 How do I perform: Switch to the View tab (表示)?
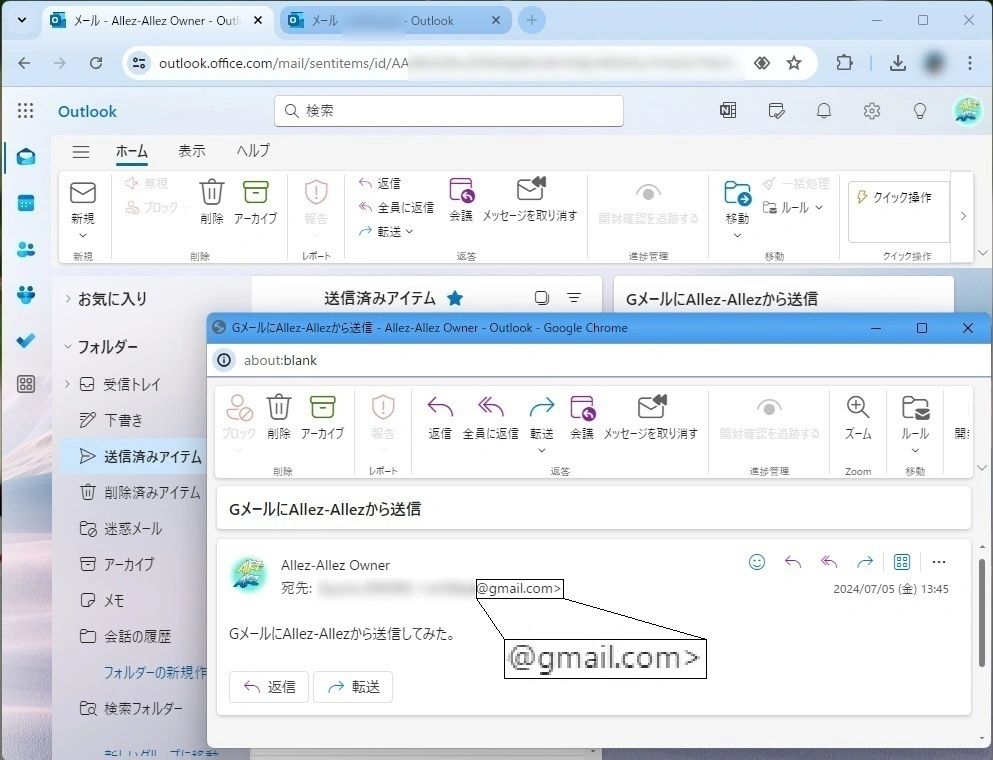click(191, 151)
